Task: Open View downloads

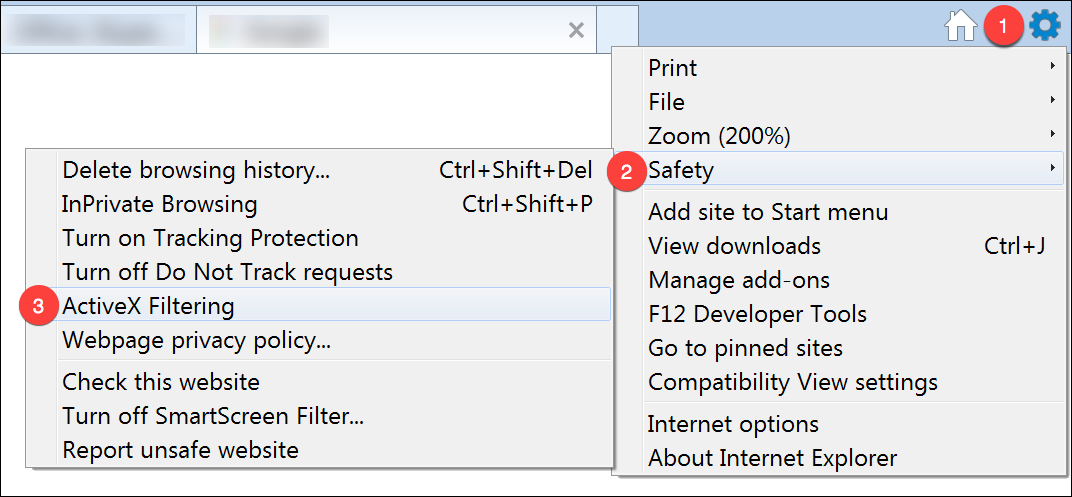Action: 734,246
